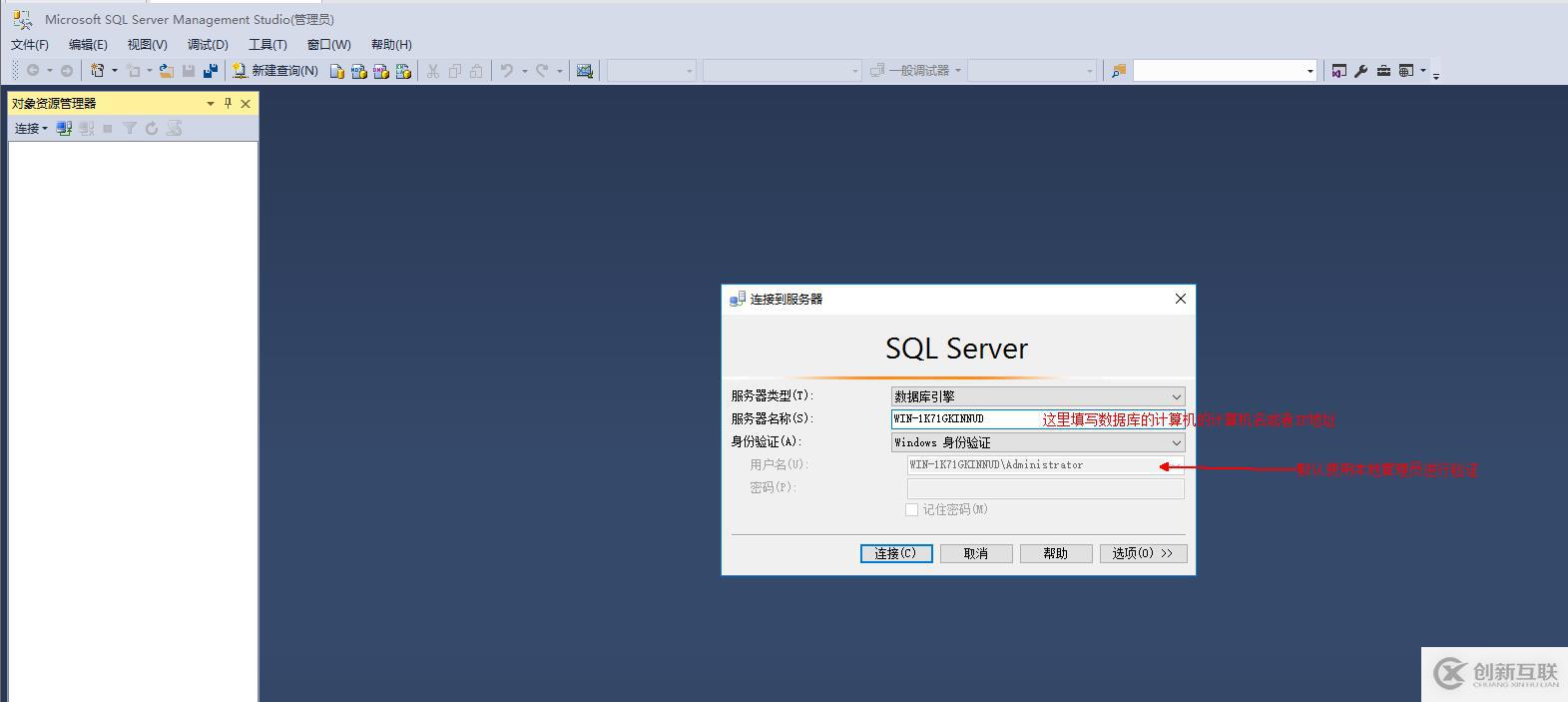Click the 用户名 field
The width and height of the screenshot is (1568, 702).
pyautogui.click(x=1045, y=465)
